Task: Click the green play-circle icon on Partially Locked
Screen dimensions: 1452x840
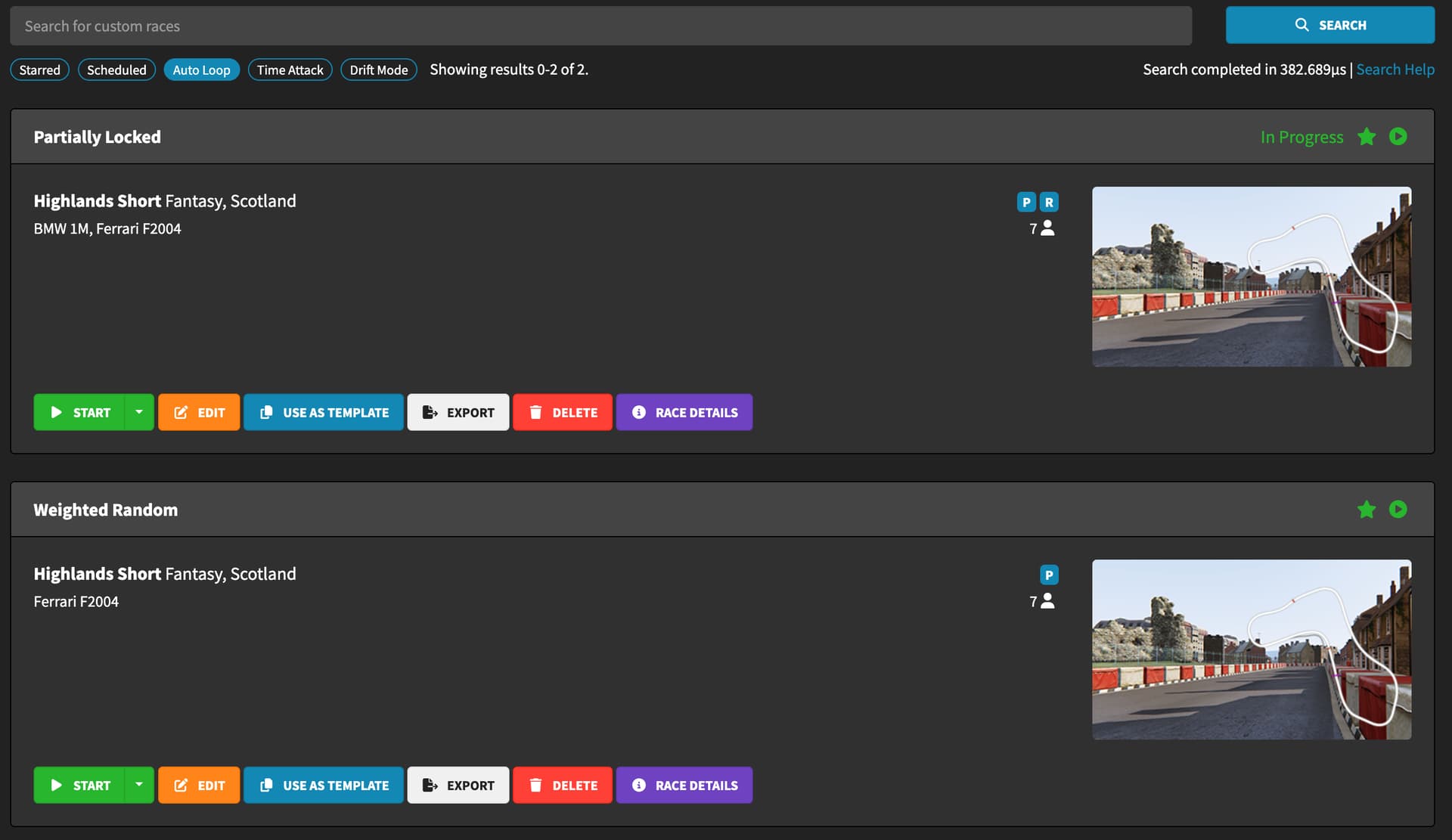Action: (1398, 137)
